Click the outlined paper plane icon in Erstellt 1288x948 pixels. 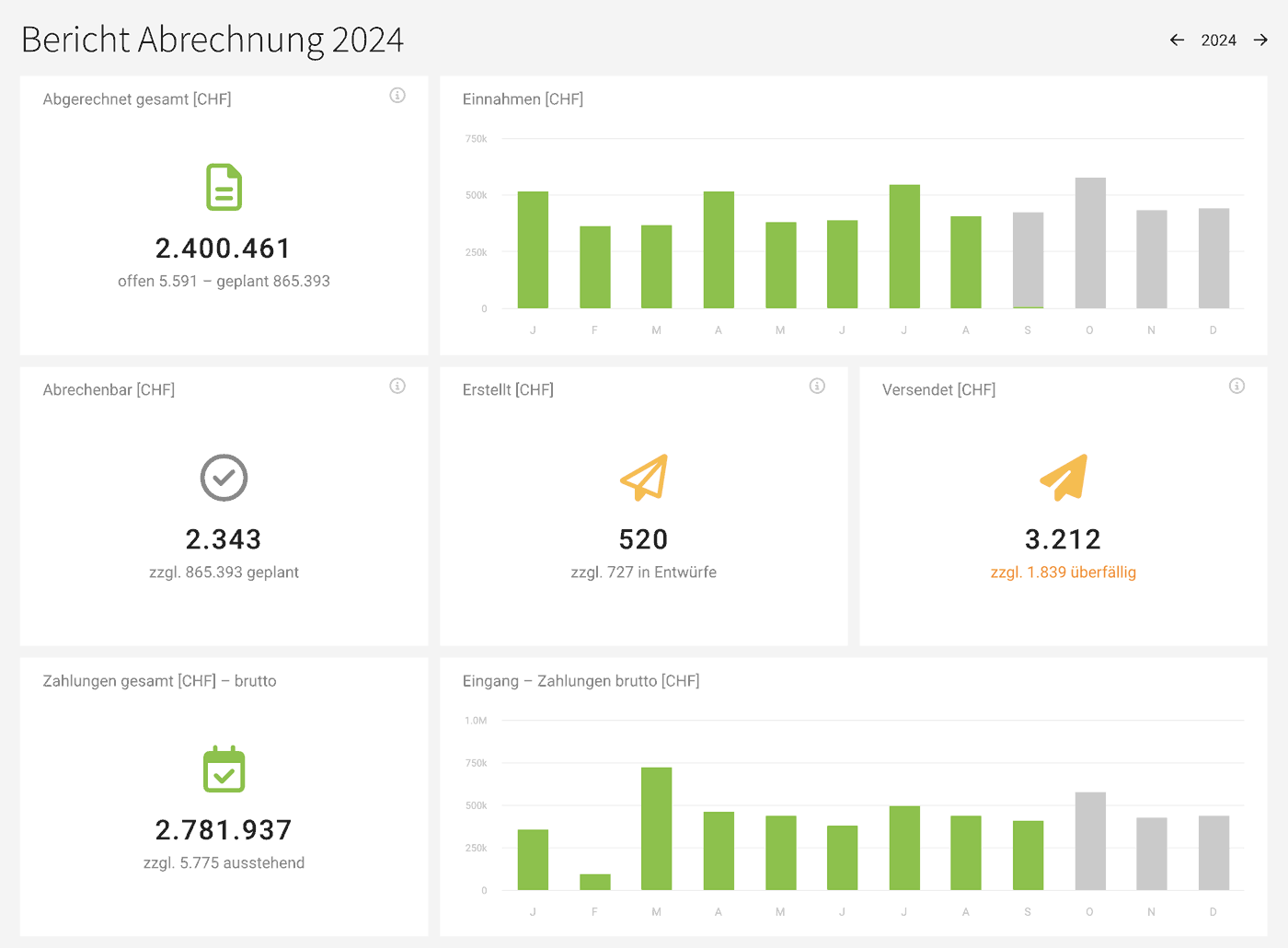[644, 477]
